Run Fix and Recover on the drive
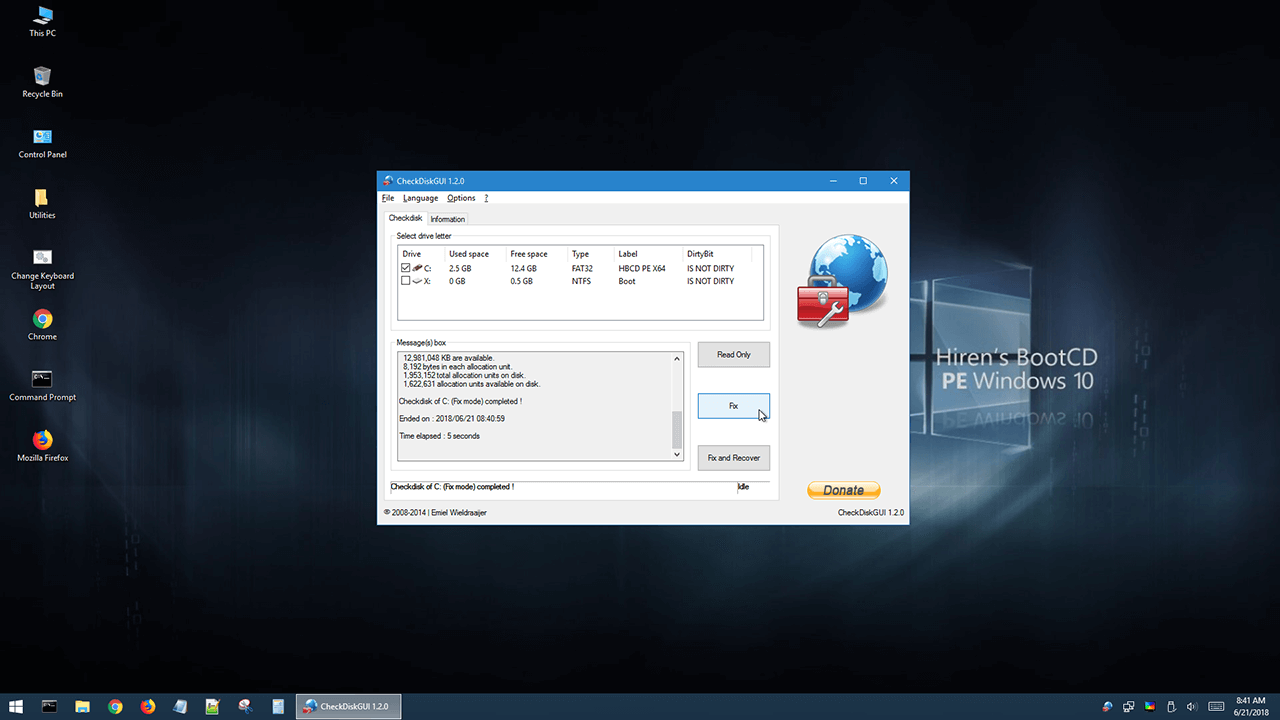The height and width of the screenshot is (720, 1280). click(x=733, y=457)
